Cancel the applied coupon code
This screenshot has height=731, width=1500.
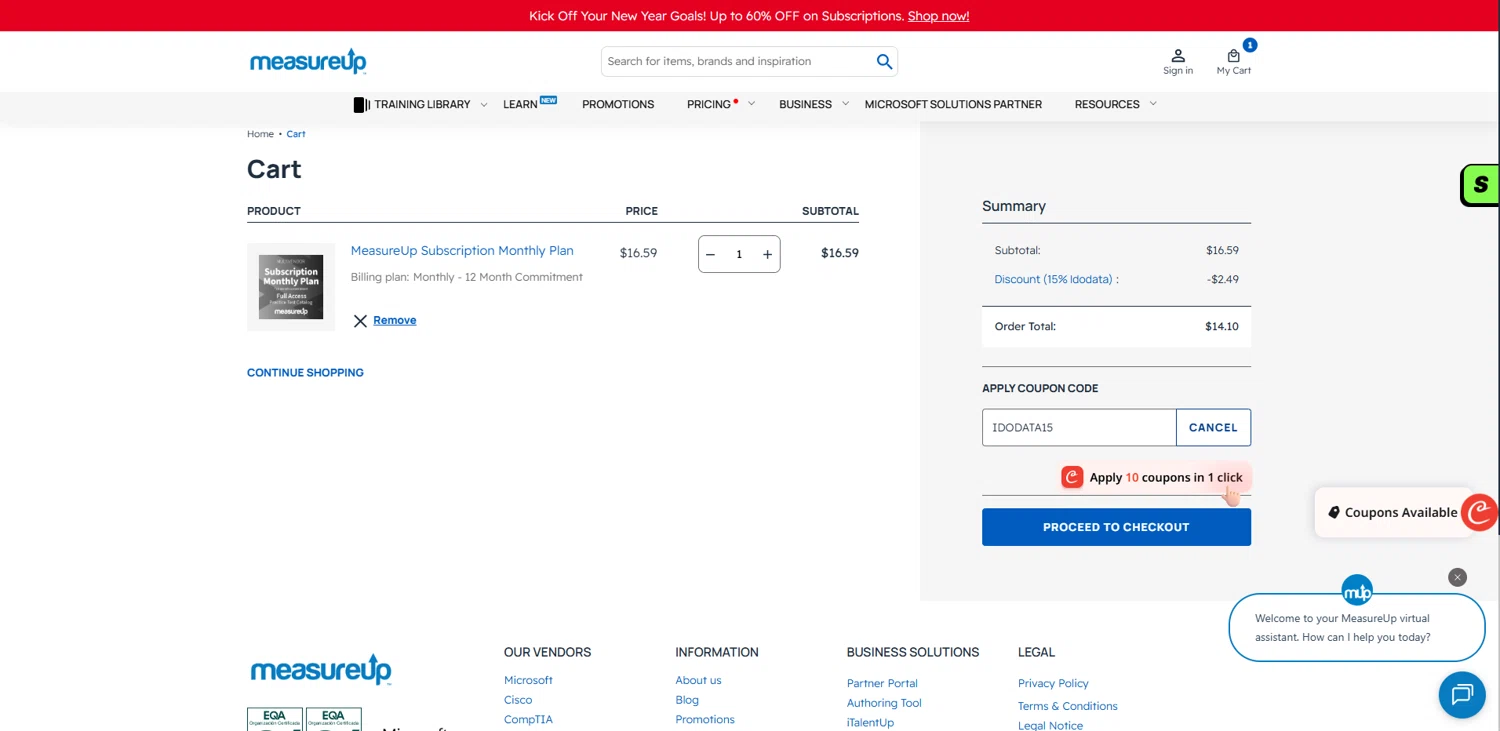pyautogui.click(x=1213, y=428)
